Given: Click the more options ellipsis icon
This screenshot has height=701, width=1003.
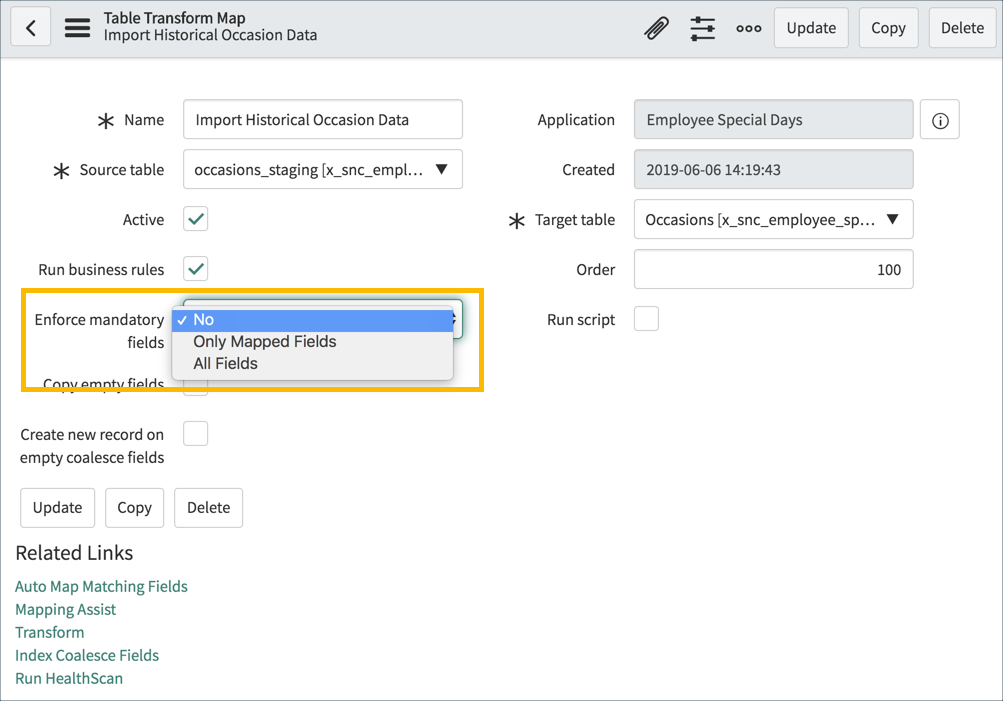Looking at the screenshot, I should point(748,29).
